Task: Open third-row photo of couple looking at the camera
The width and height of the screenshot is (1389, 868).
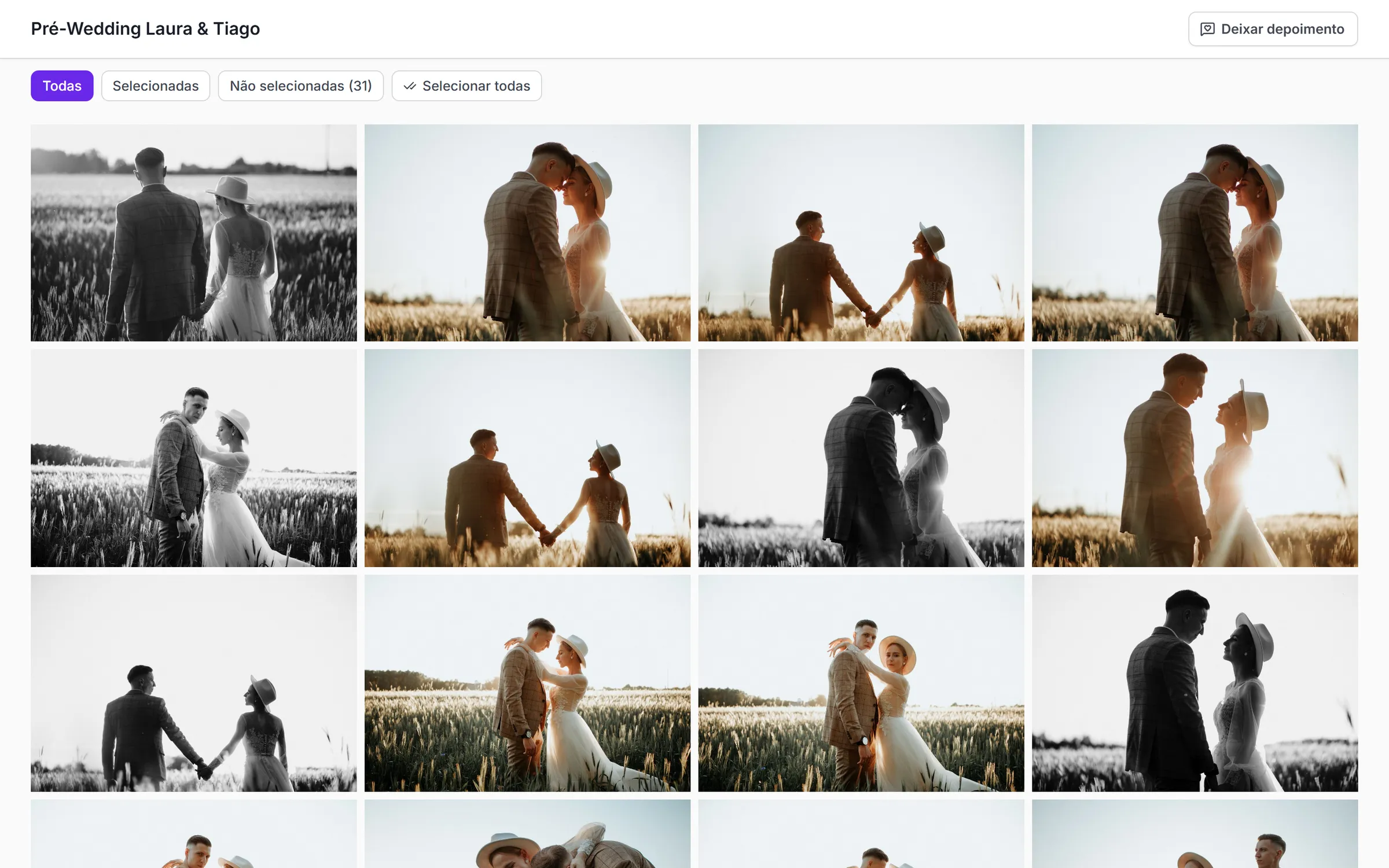Action: 861,683
